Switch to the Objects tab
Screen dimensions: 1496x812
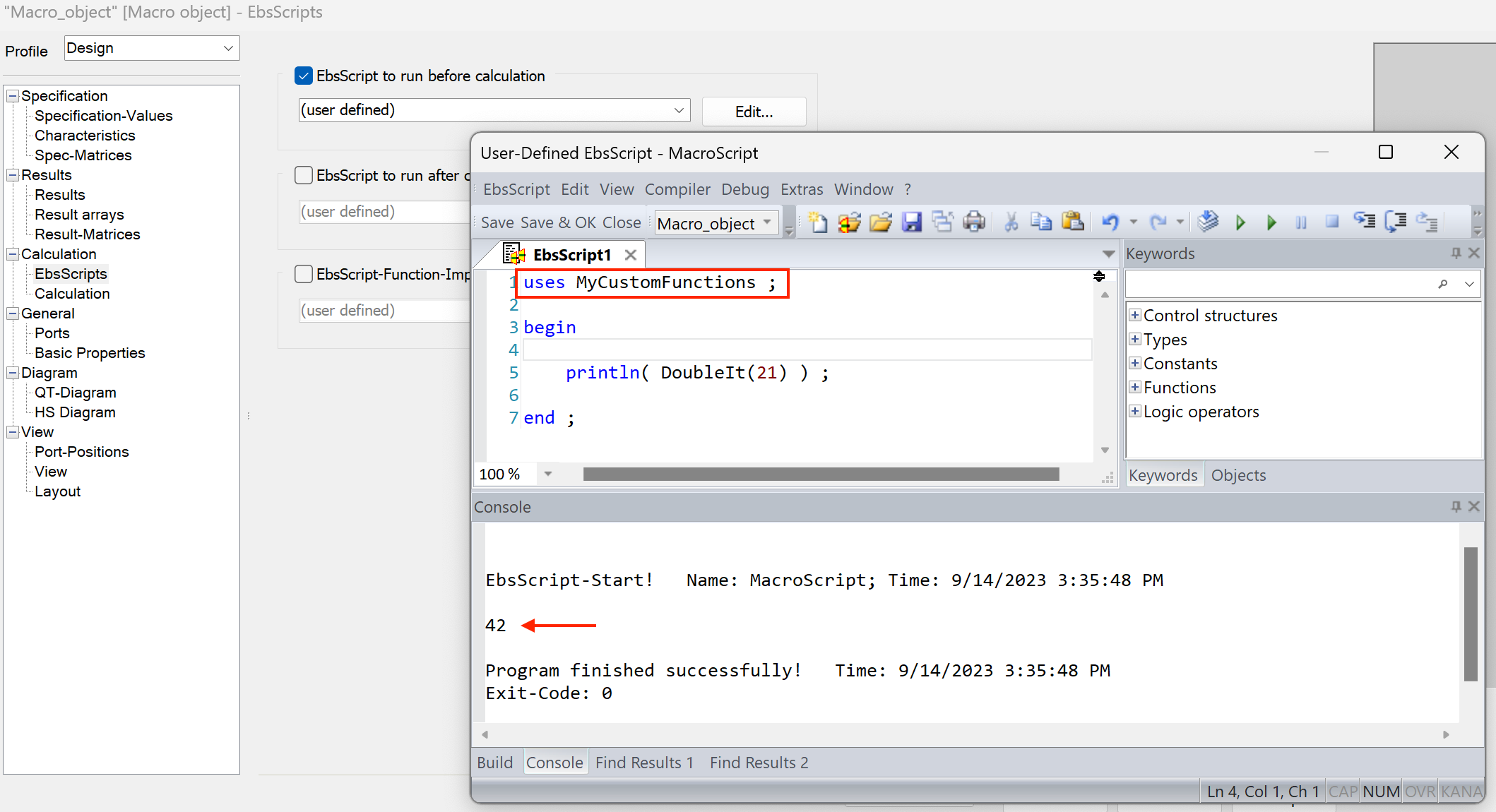pos(1238,475)
